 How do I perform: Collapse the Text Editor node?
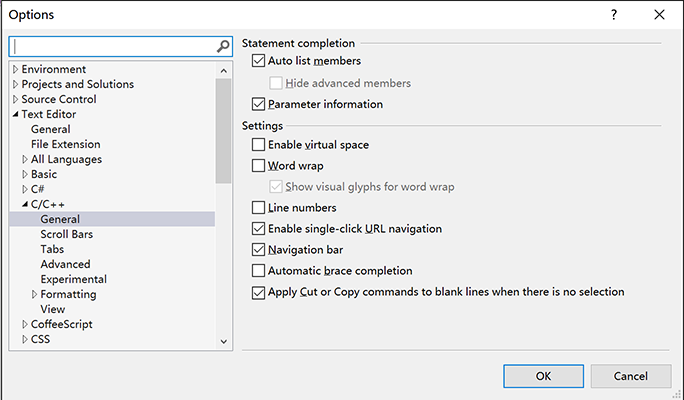coord(15,114)
